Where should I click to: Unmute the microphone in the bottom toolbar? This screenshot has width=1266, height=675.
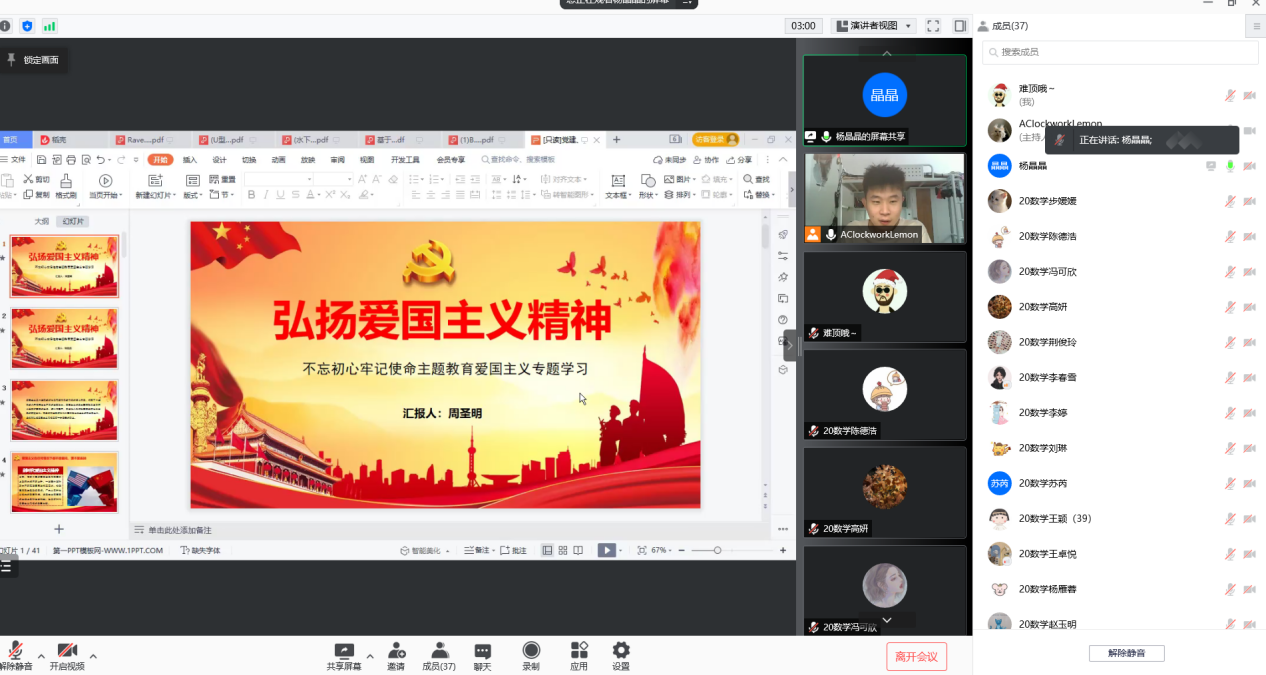click(16, 651)
